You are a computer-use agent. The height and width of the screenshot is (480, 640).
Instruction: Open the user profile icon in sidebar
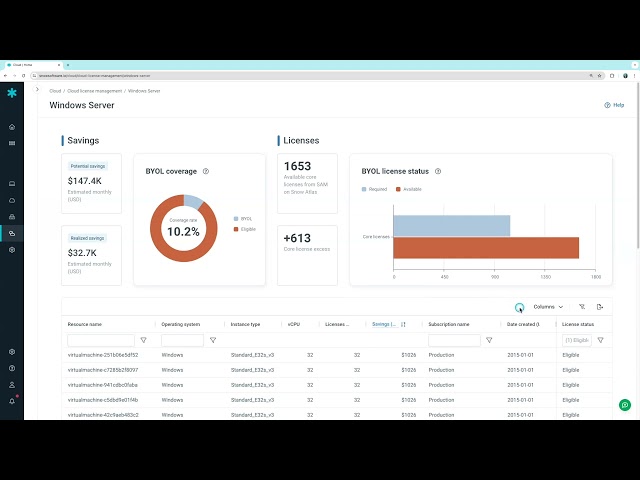[x=12, y=385]
